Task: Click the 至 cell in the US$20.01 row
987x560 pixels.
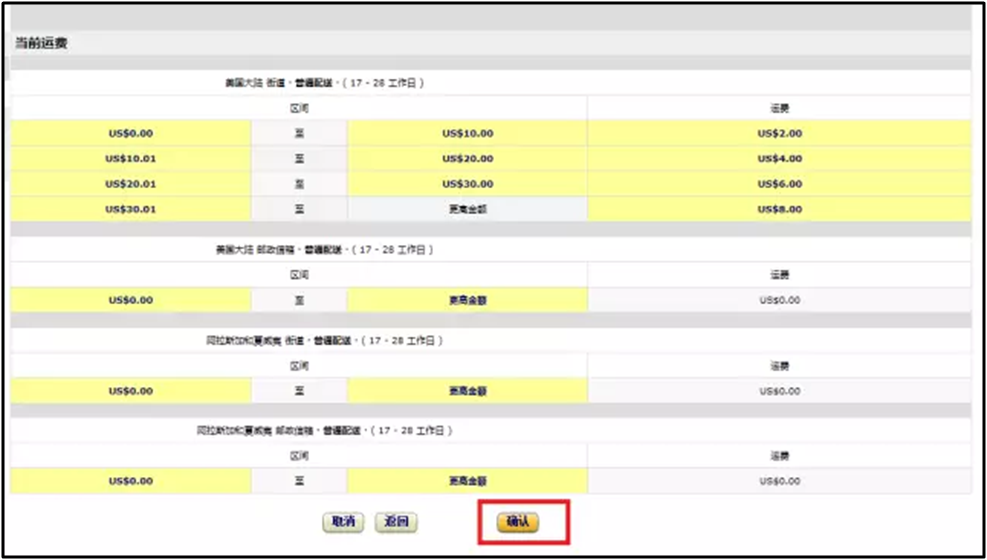Action: 299,184
